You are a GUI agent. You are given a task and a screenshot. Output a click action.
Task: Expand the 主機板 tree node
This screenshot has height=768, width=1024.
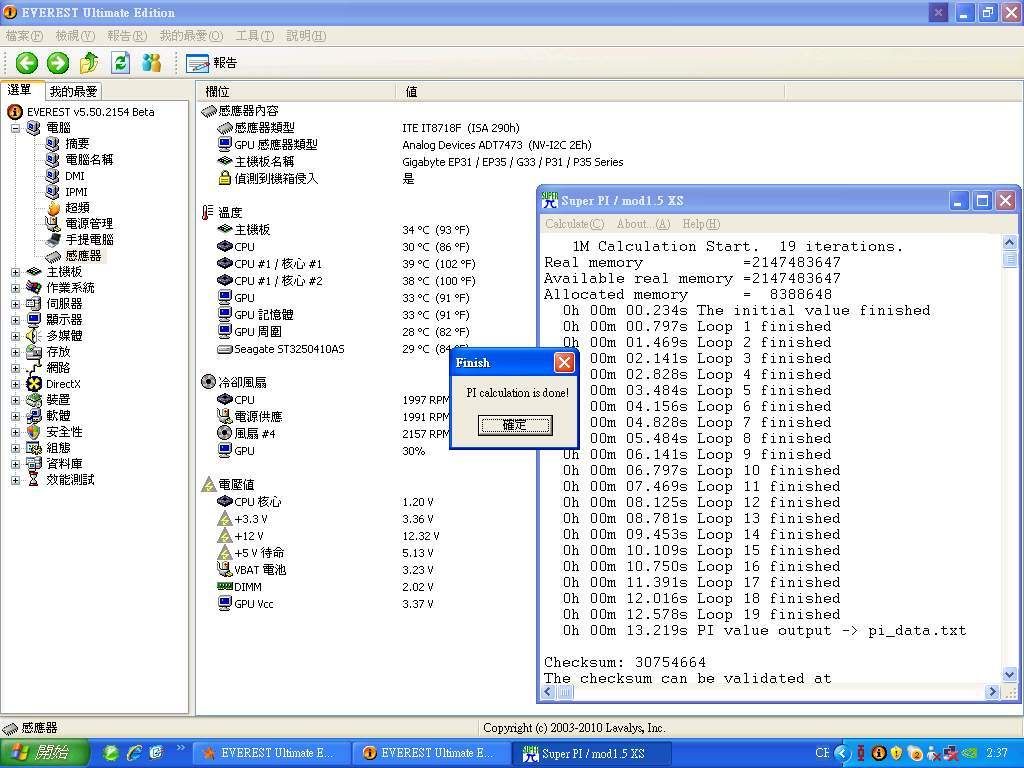coord(15,272)
